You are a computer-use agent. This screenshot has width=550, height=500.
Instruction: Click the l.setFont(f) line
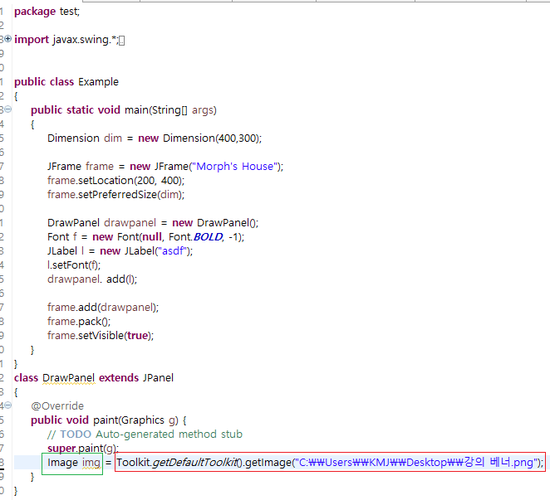point(74,265)
